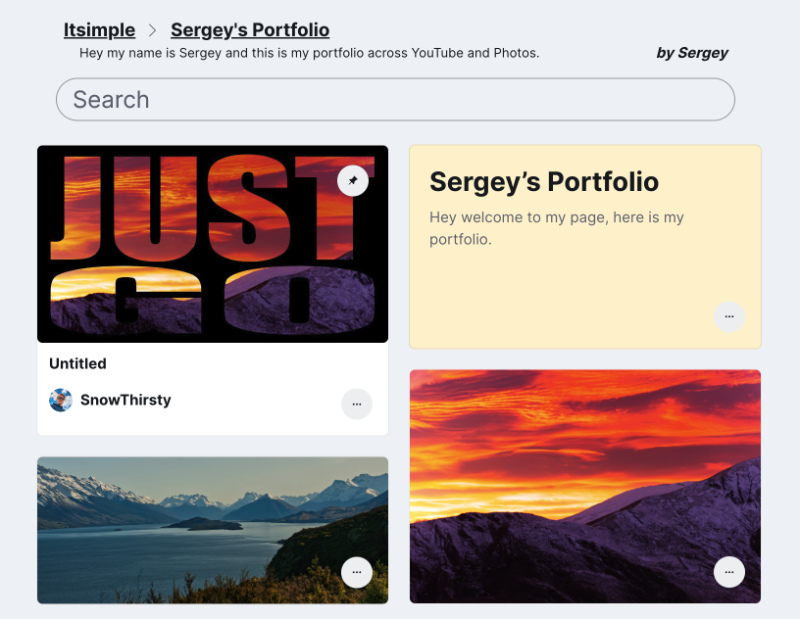Image resolution: width=800 pixels, height=619 pixels.
Task: Click the 'by Sergey' author credit
Action: (692, 53)
